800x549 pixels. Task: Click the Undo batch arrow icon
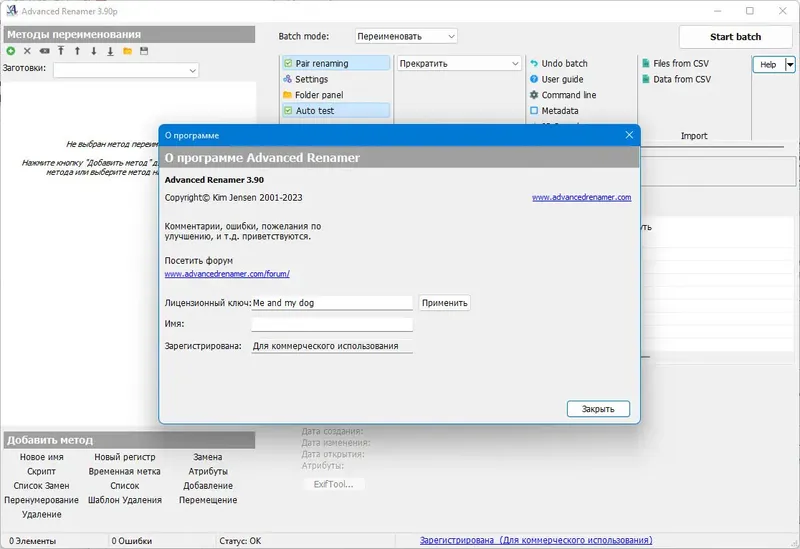[x=534, y=63]
